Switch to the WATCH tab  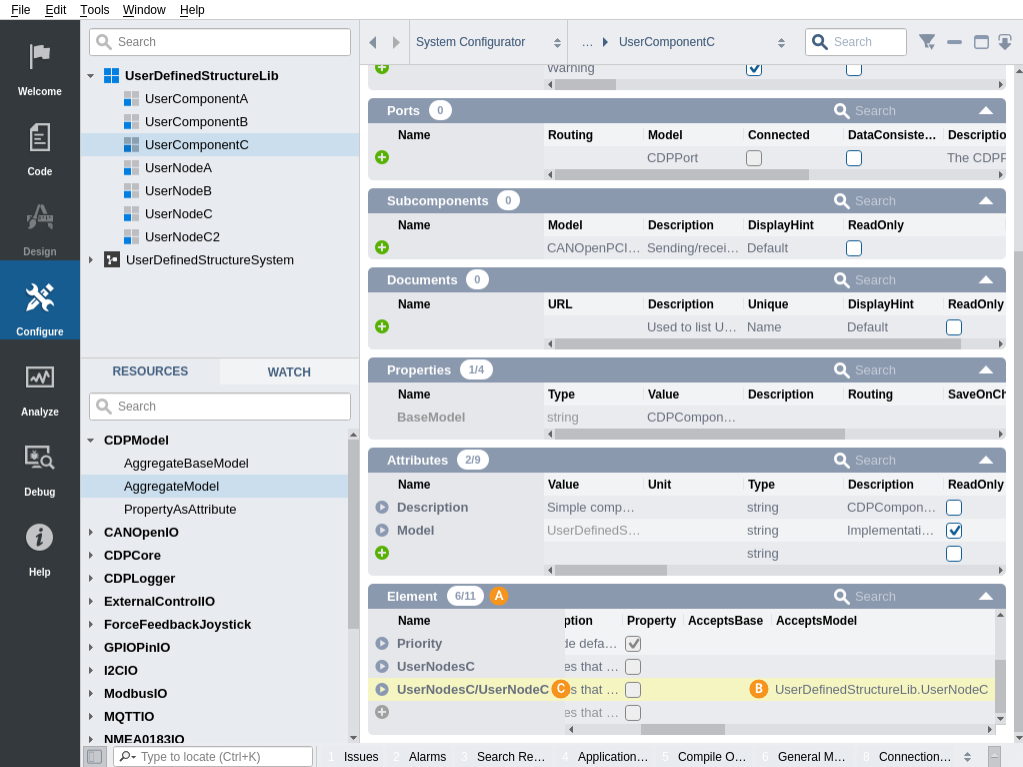289,372
